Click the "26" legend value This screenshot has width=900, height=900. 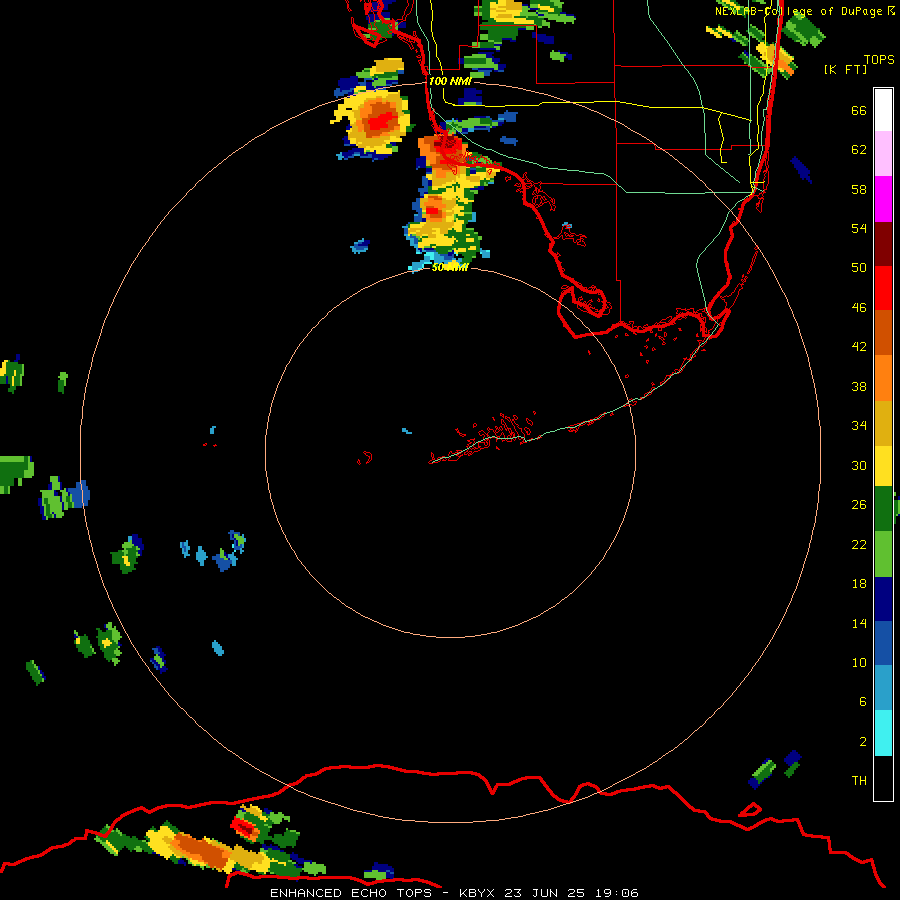859,505
